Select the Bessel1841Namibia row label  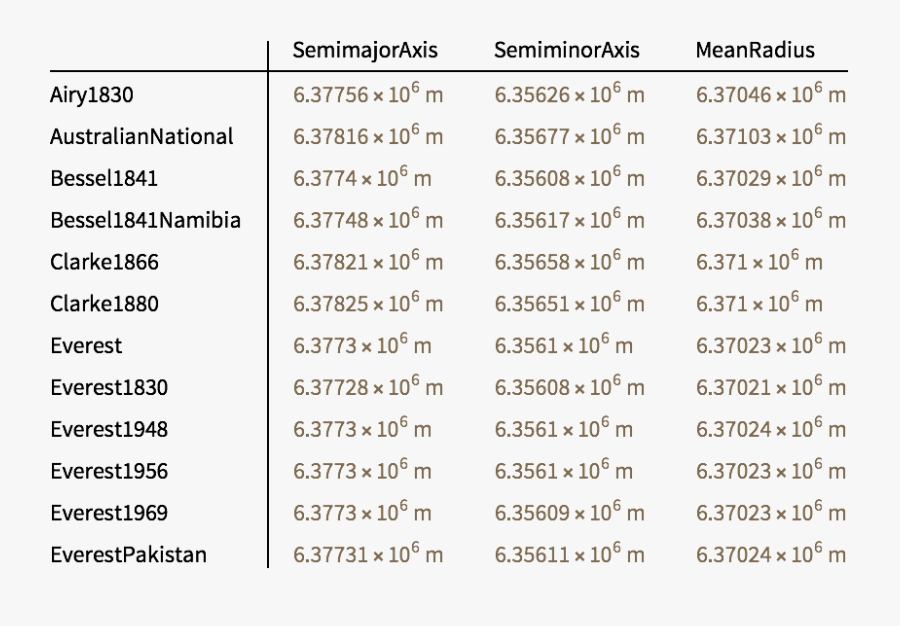146,220
